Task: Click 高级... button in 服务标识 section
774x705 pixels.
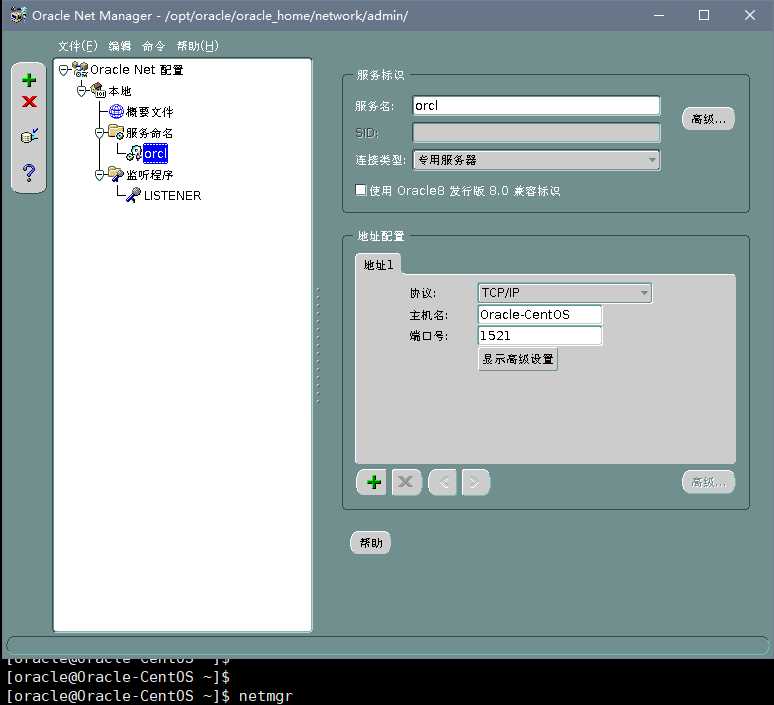Action: (708, 119)
